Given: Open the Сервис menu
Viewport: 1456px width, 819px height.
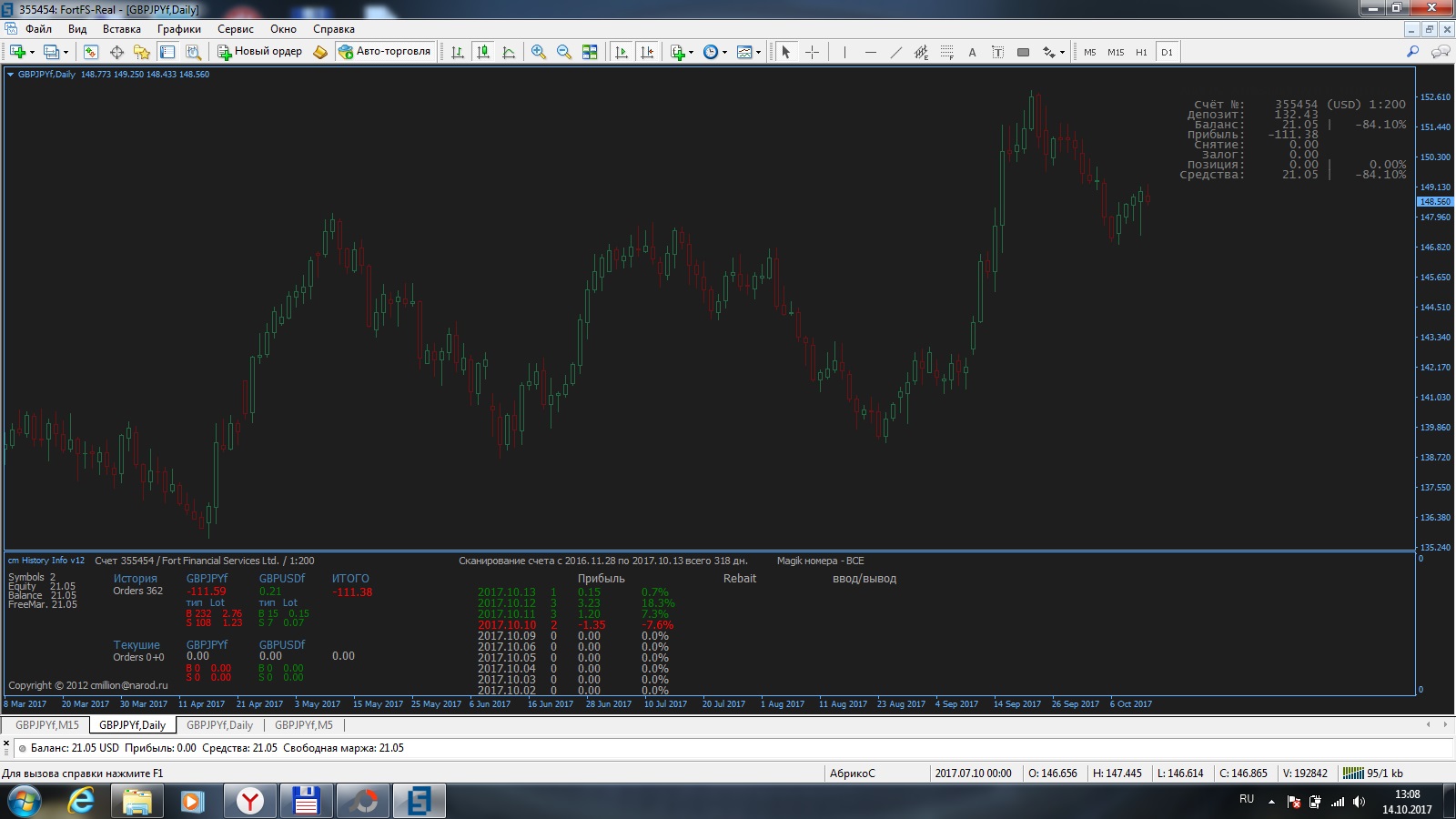Looking at the screenshot, I should pos(235,29).
